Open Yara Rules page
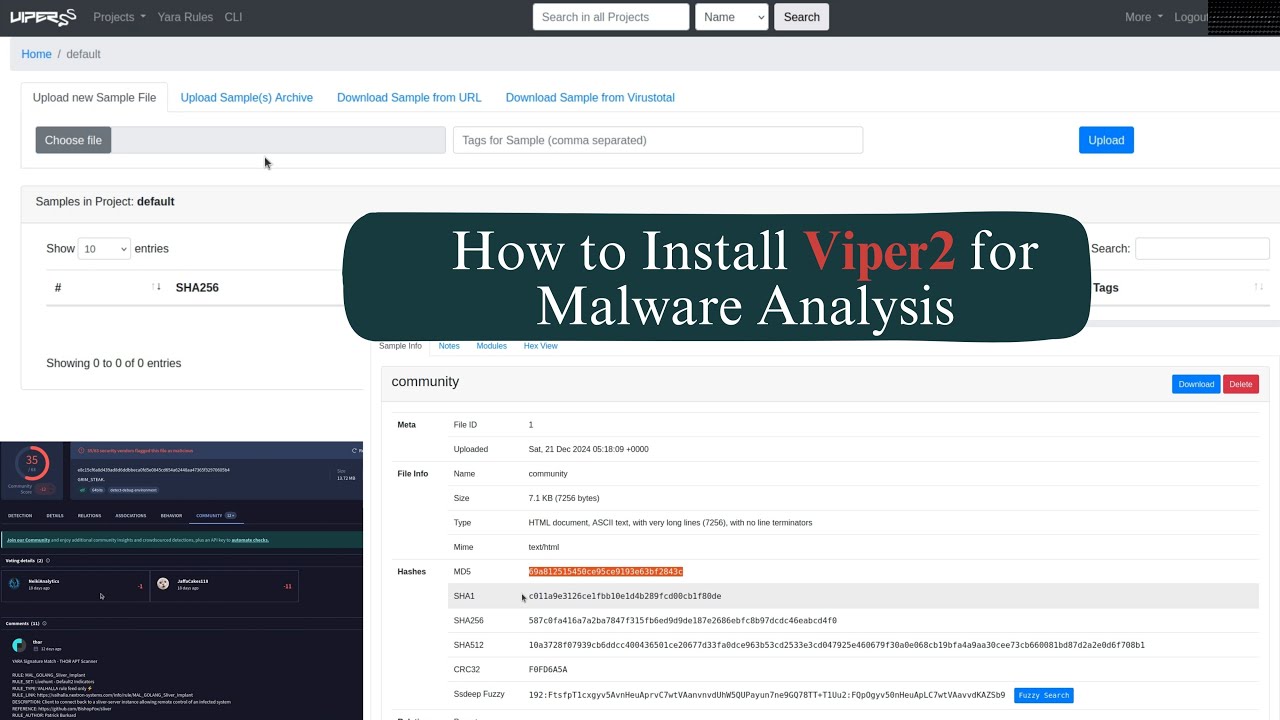The height and width of the screenshot is (720, 1280). [x=185, y=17]
